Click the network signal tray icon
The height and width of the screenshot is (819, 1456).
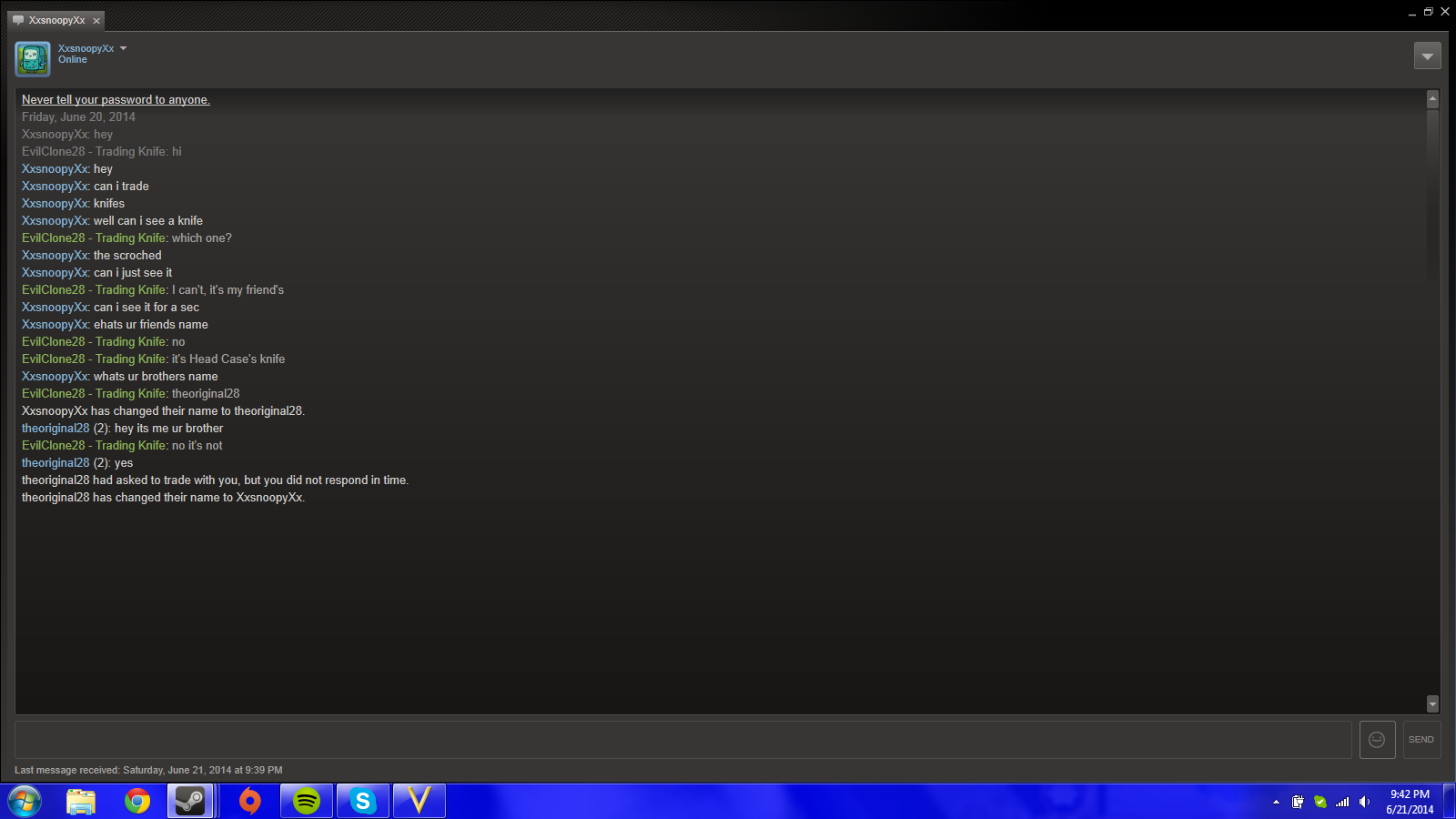1342,802
